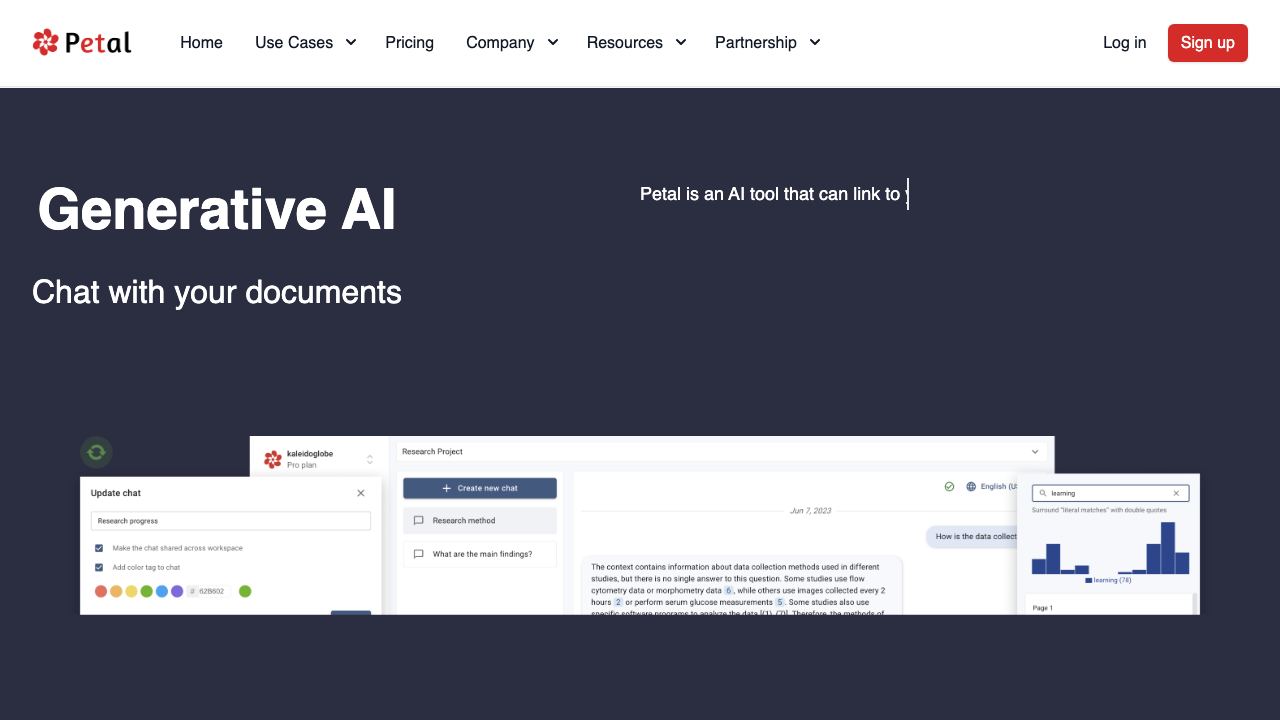Screen dimensions: 1280x720
Task: Pick the yellow color tag swatch
Action: (131, 591)
